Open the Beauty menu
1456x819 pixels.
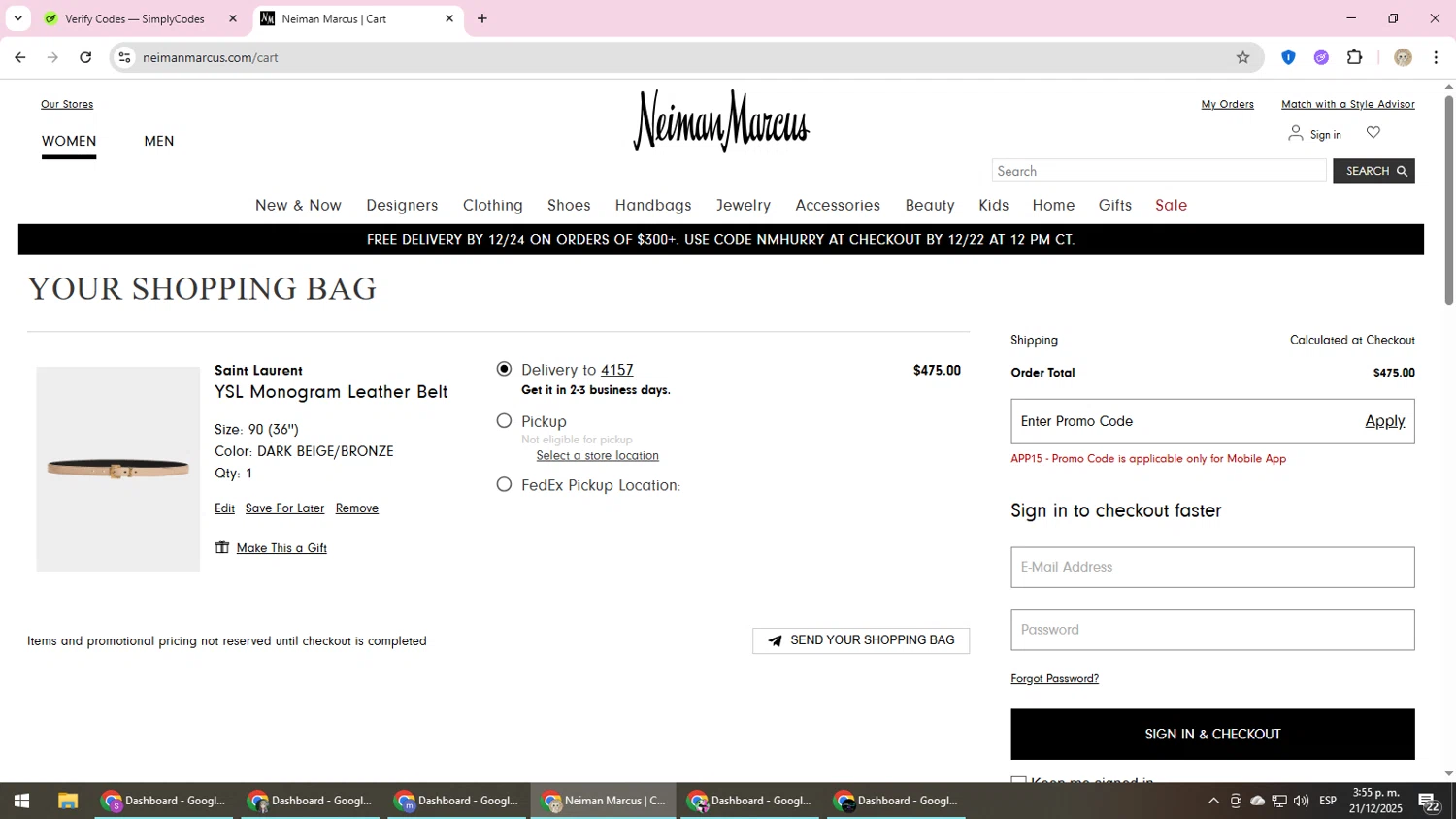(930, 205)
